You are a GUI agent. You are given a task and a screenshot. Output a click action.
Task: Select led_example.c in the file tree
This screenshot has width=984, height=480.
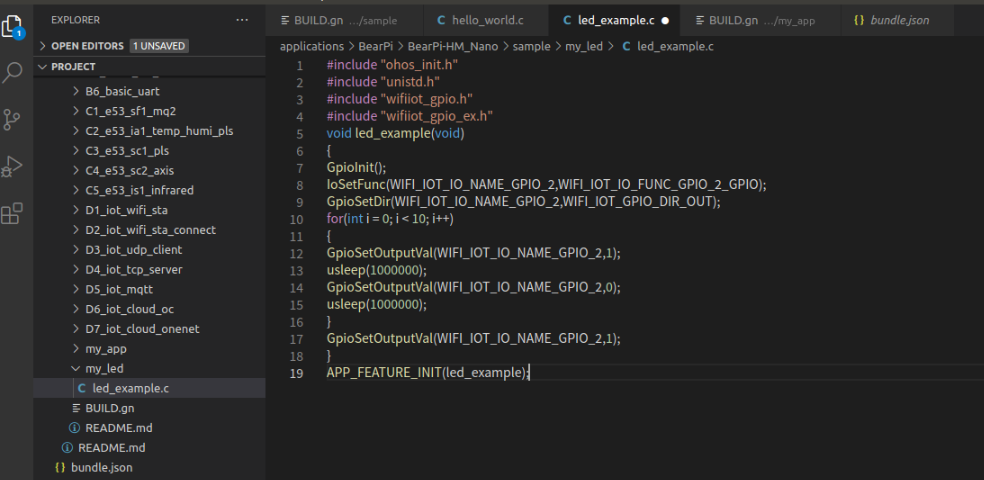pyautogui.click(x=130, y=388)
